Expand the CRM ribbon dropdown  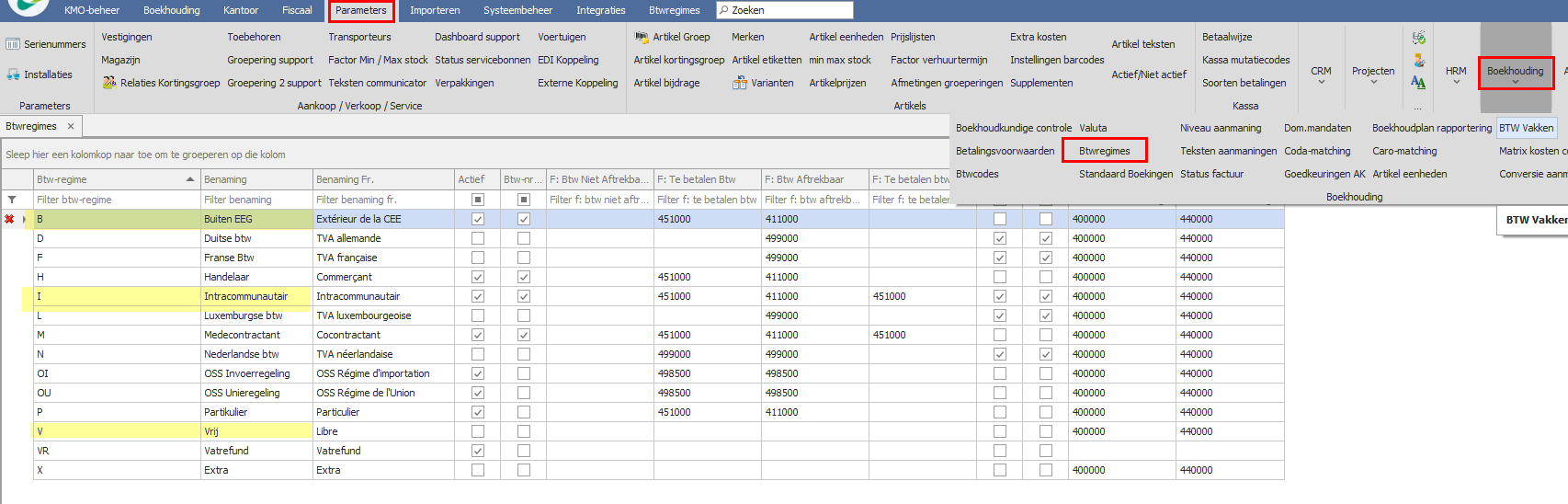point(1321,74)
